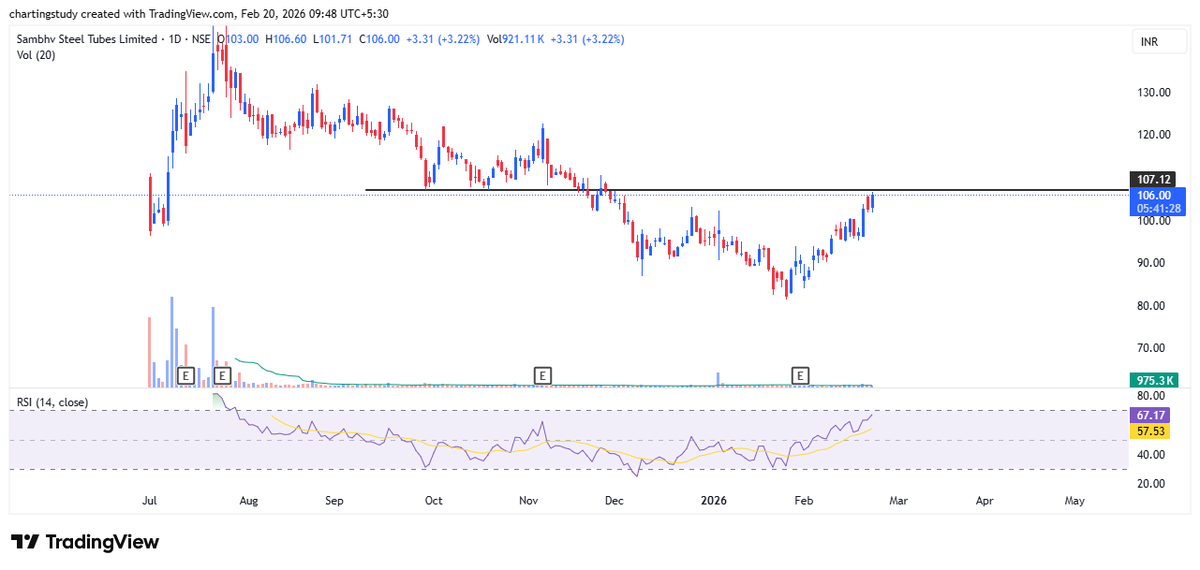Click the earnings E marker above Nov

pyautogui.click(x=543, y=375)
